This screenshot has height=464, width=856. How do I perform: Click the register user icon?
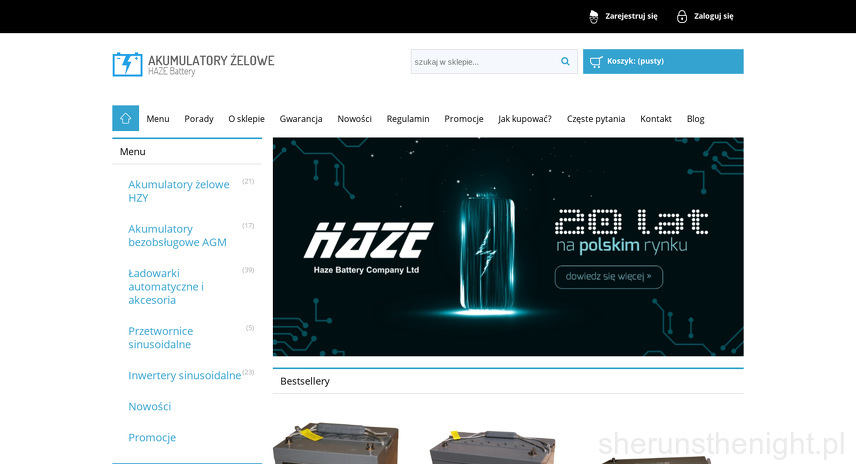coord(594,16)
